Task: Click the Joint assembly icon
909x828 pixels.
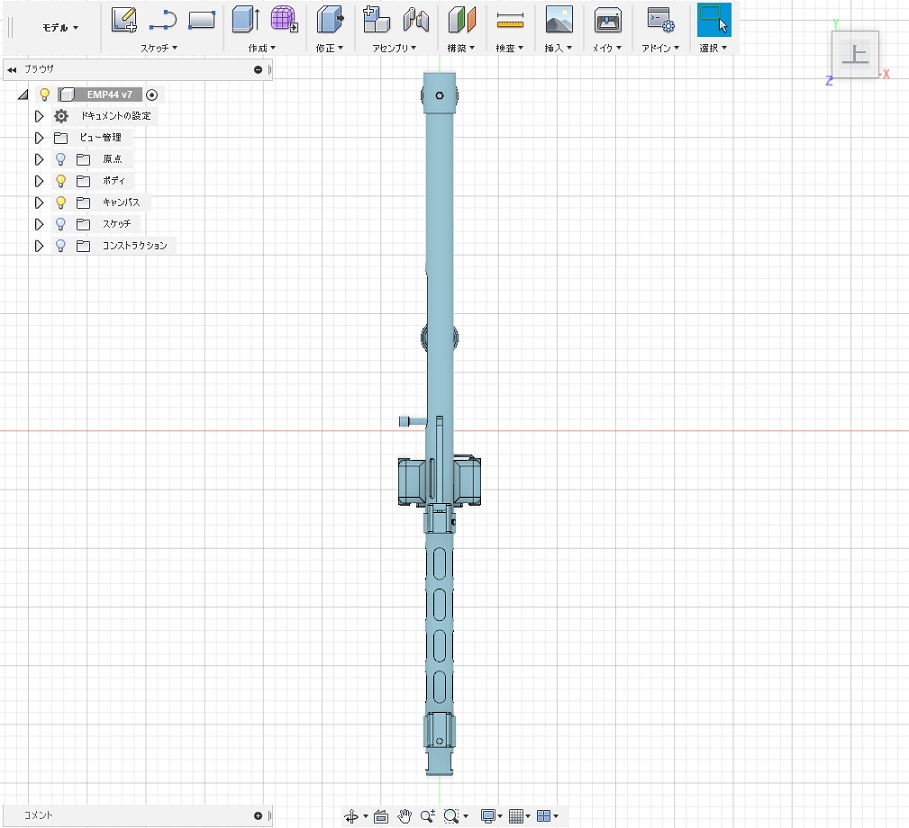Action: pyautogui.click(x=415, y=19)
